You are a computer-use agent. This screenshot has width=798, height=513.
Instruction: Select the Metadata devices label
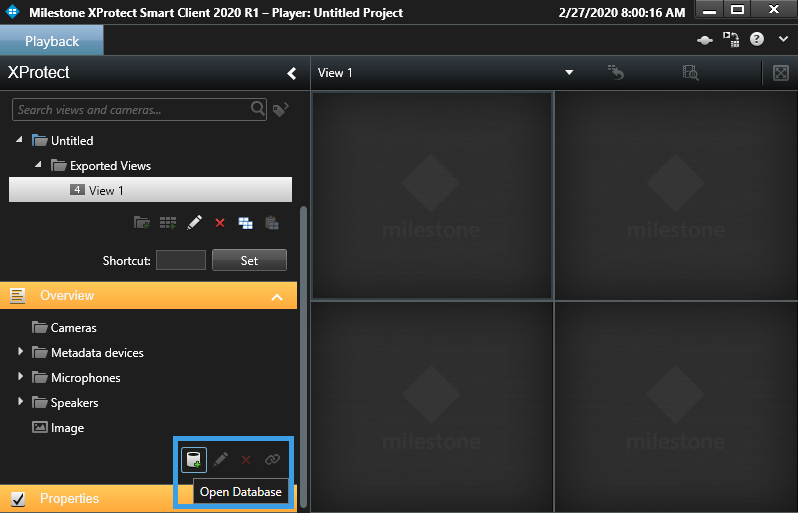click(x=97, y=353)
